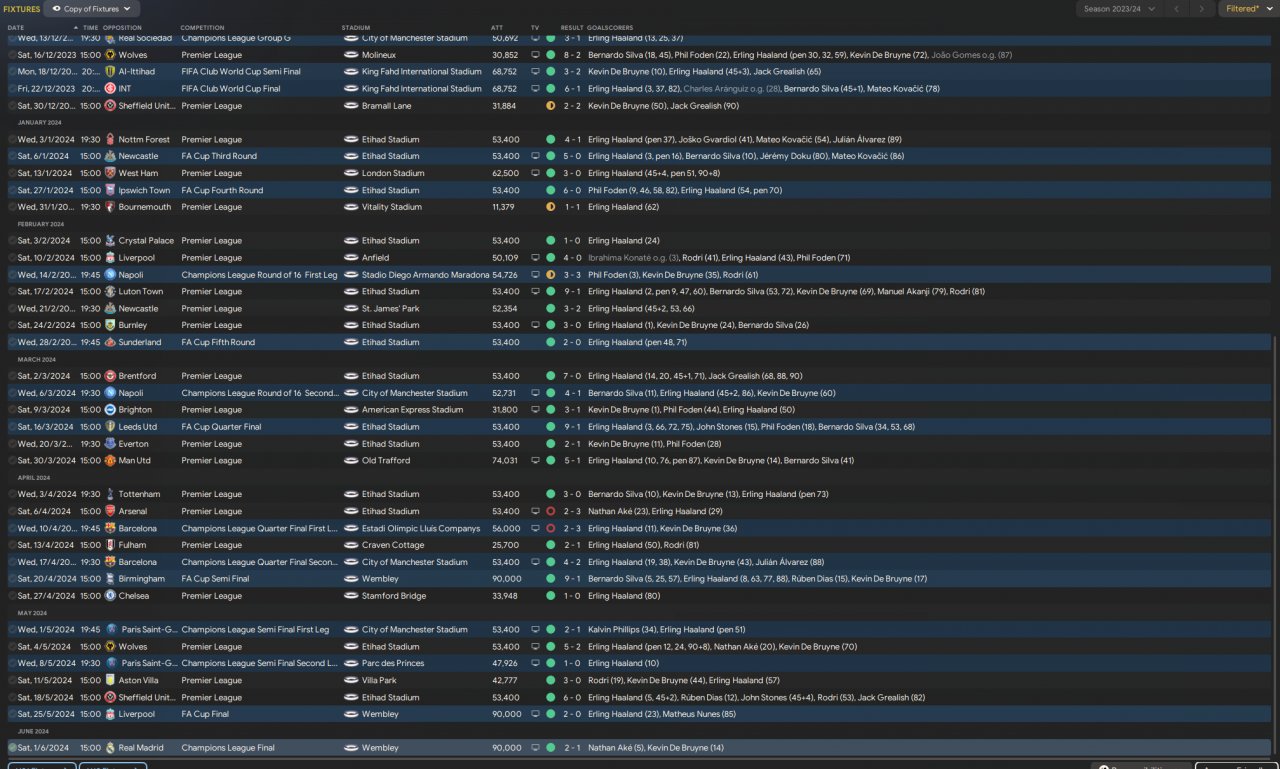Toggle the Real Madrid final row checkbox
The height and width of the screenshot is (769, 1280).
click(x=12, y=748)
